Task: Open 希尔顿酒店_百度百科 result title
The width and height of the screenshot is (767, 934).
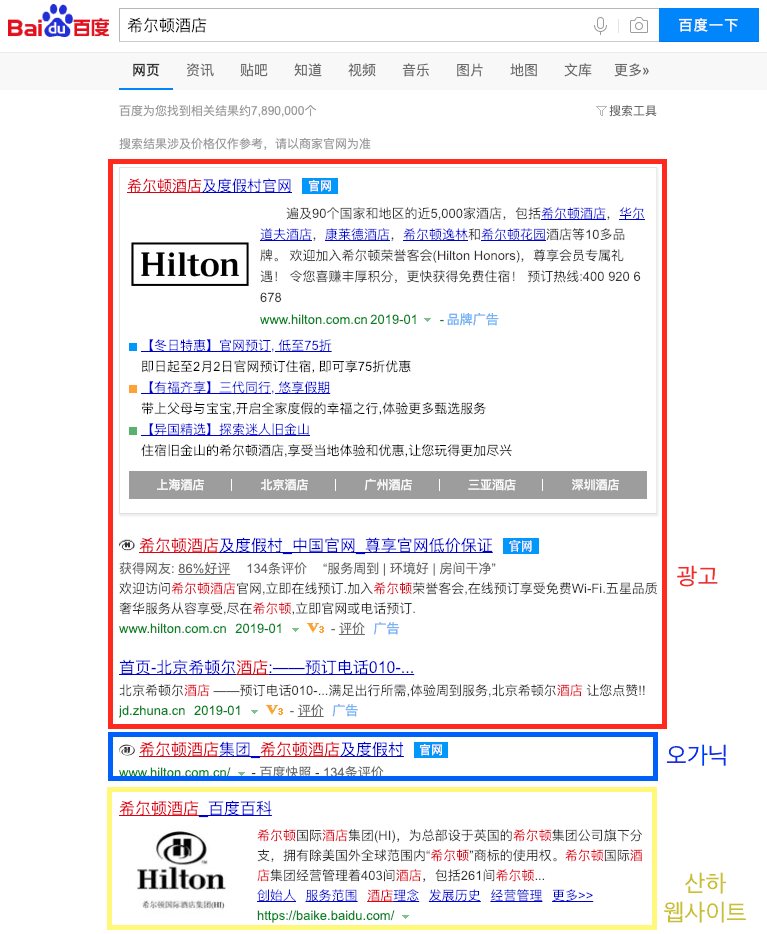Action: (195, 809)
